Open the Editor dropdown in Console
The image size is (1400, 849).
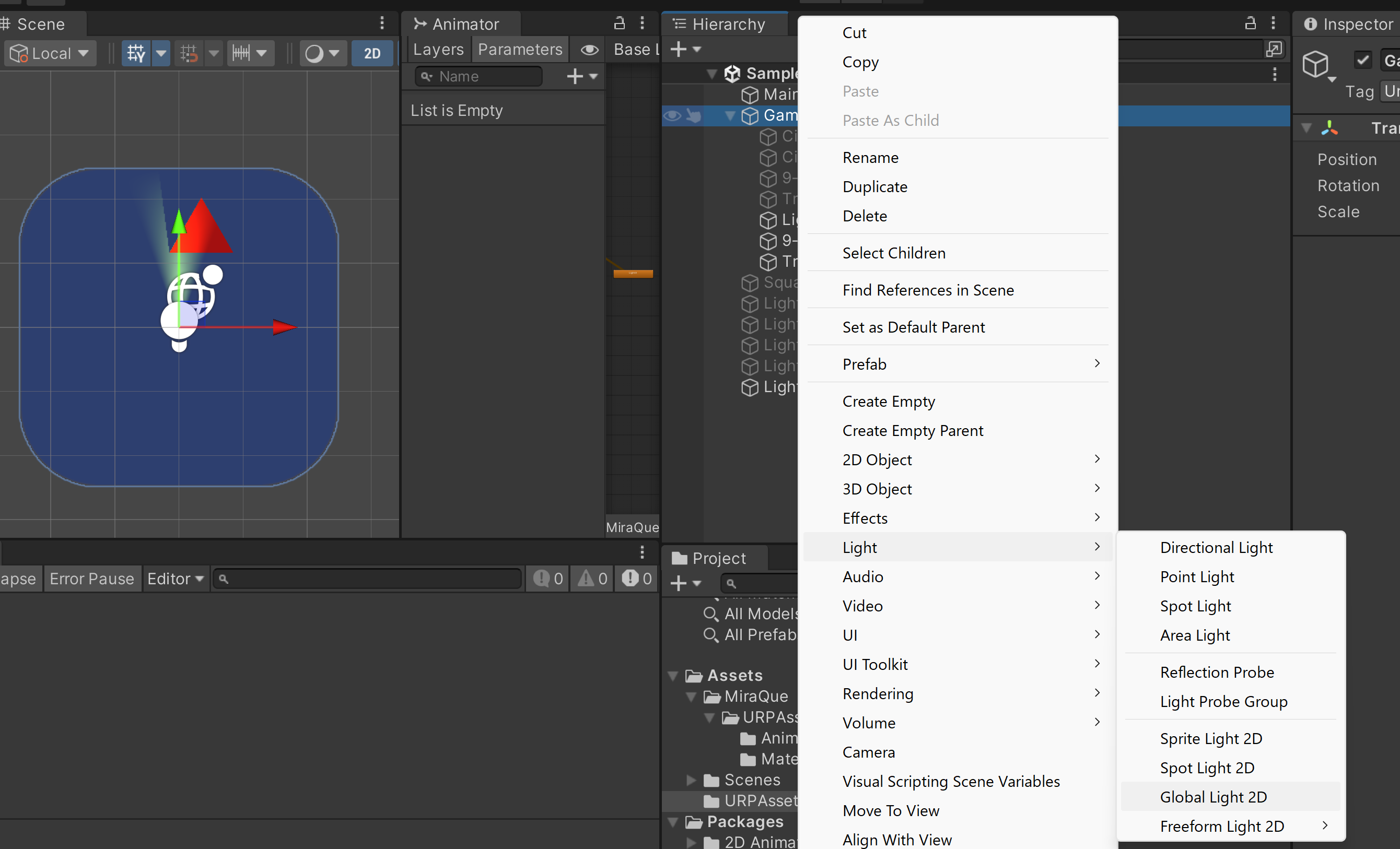pos(175,579)
